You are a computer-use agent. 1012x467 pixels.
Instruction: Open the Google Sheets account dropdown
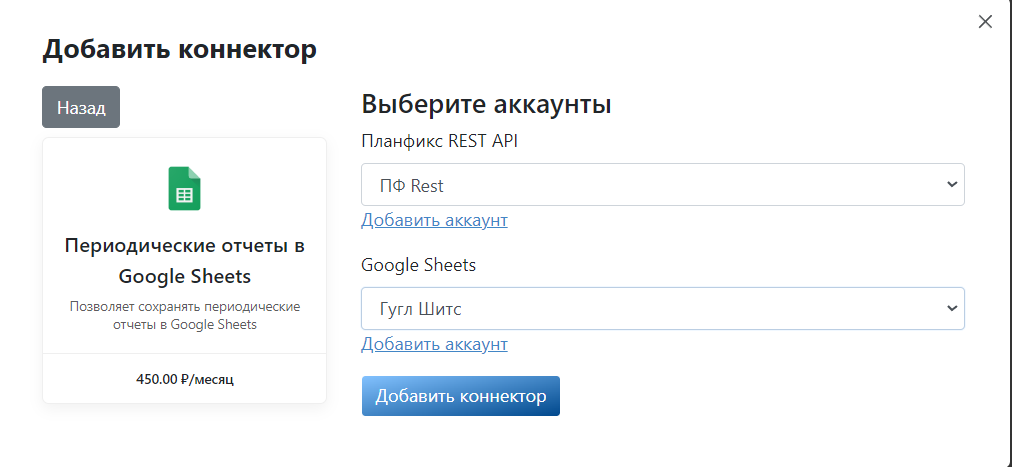[663, 308]
